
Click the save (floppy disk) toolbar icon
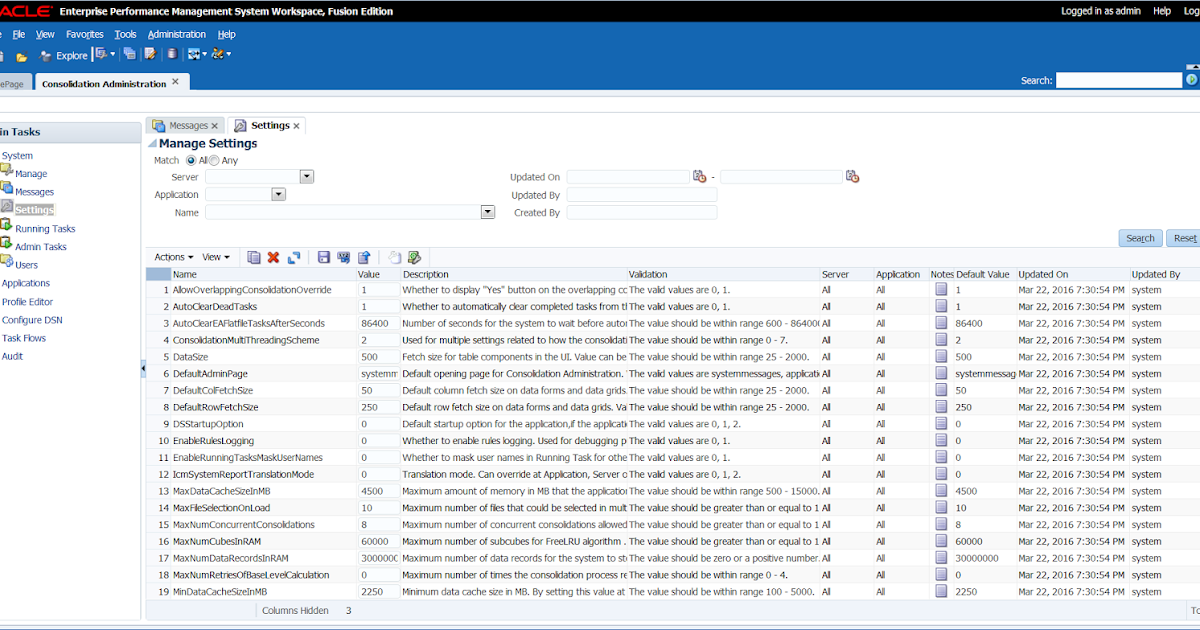click(324, 257)
